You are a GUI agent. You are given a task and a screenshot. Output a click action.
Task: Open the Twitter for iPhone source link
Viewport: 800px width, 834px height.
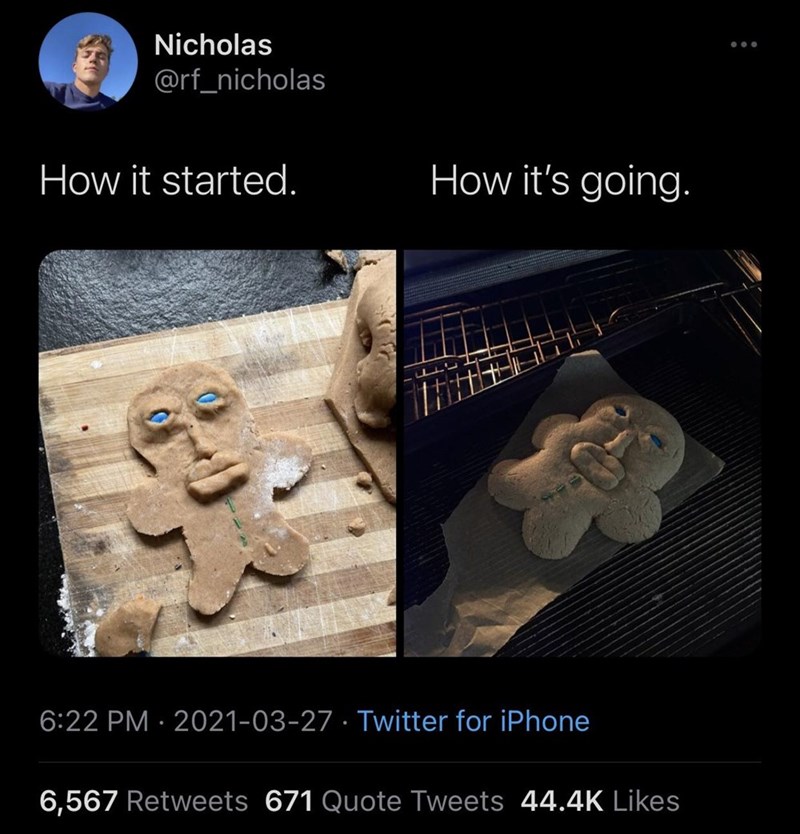(x=473, y=720)
